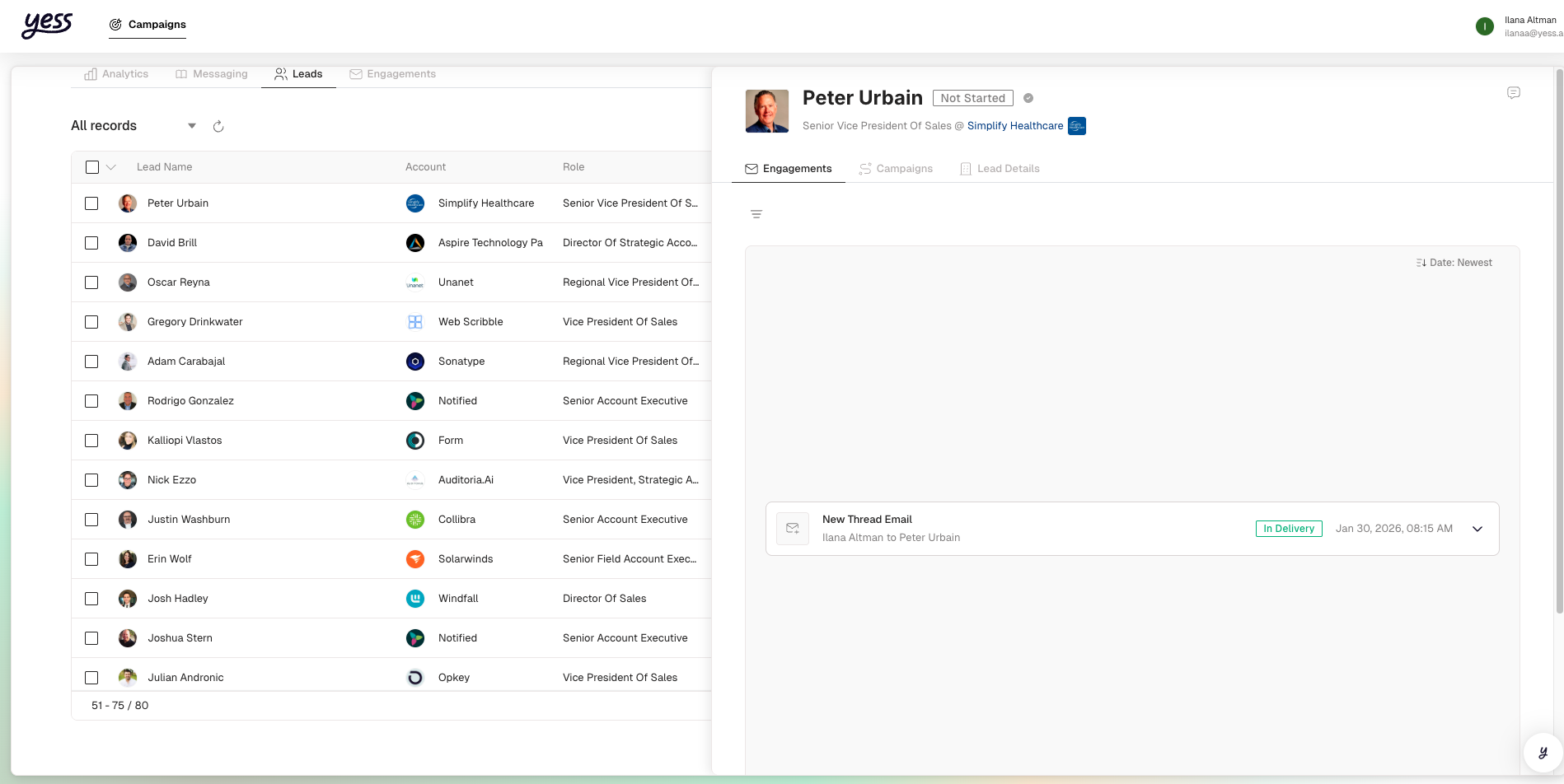The image size is (1564, 784).
Task: Click the yess assistant floating icon
Action: point(1543,752)
